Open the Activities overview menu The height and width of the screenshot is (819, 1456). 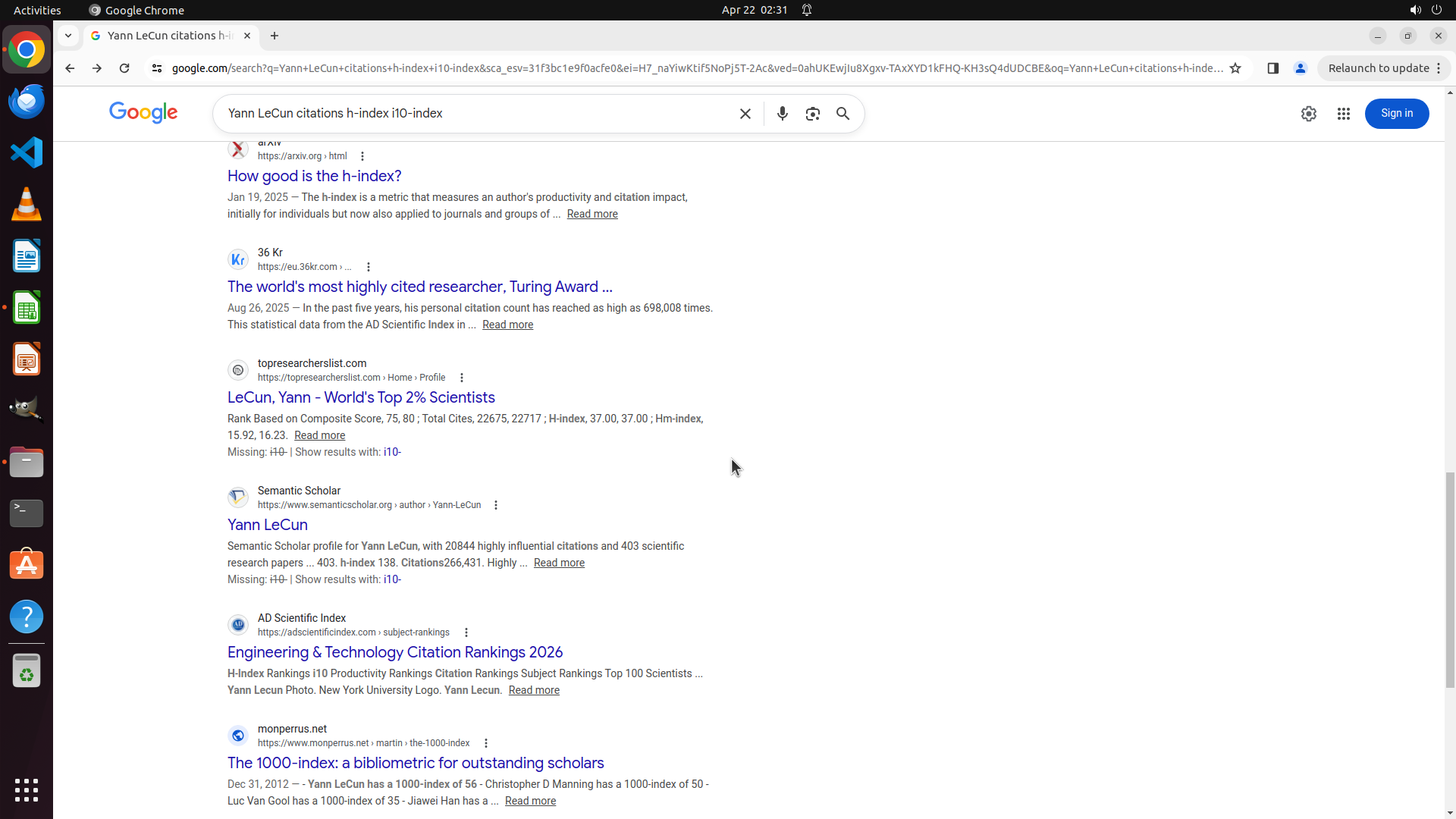coord(37,10)
